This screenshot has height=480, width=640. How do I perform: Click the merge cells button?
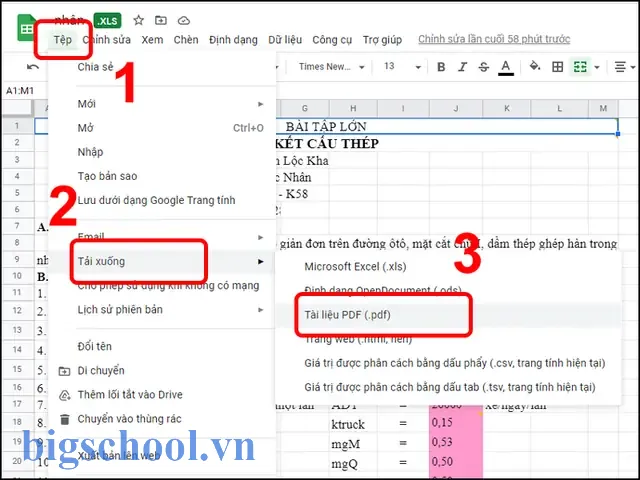pos(580,67)
